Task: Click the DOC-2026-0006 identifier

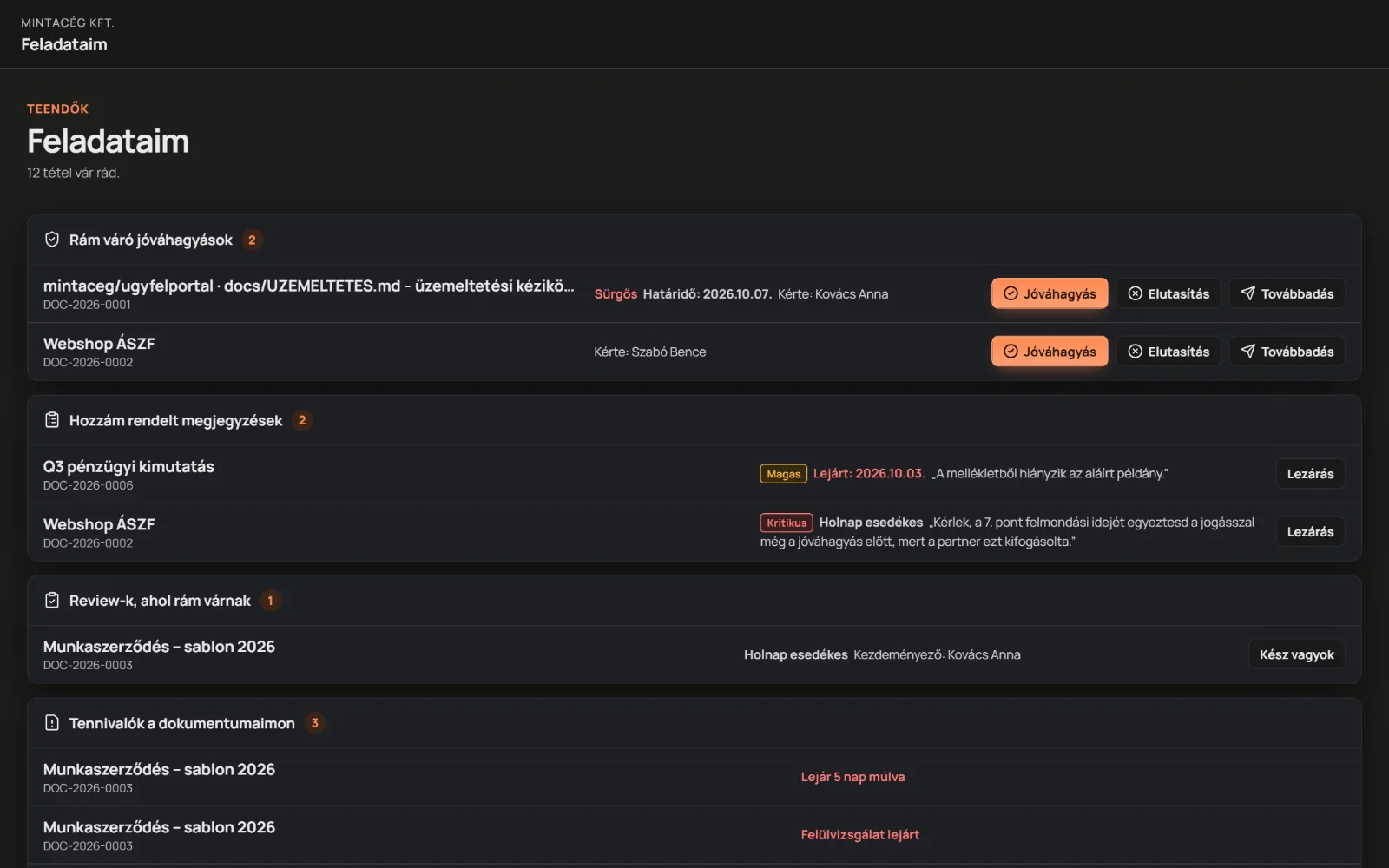Action: pos(89,485)
